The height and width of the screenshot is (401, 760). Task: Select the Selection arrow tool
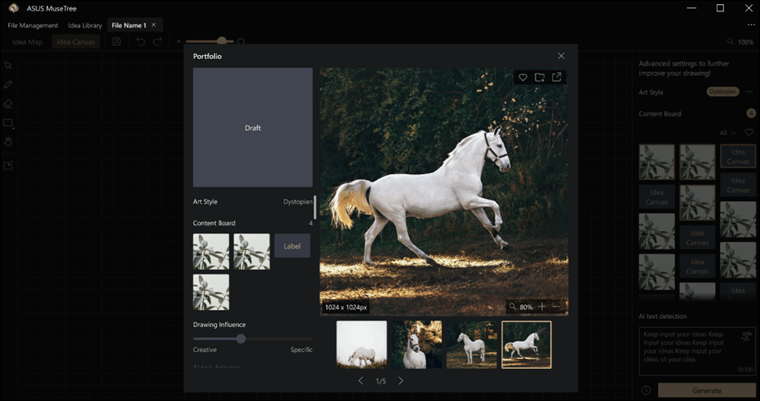click(x=8, y=65)
